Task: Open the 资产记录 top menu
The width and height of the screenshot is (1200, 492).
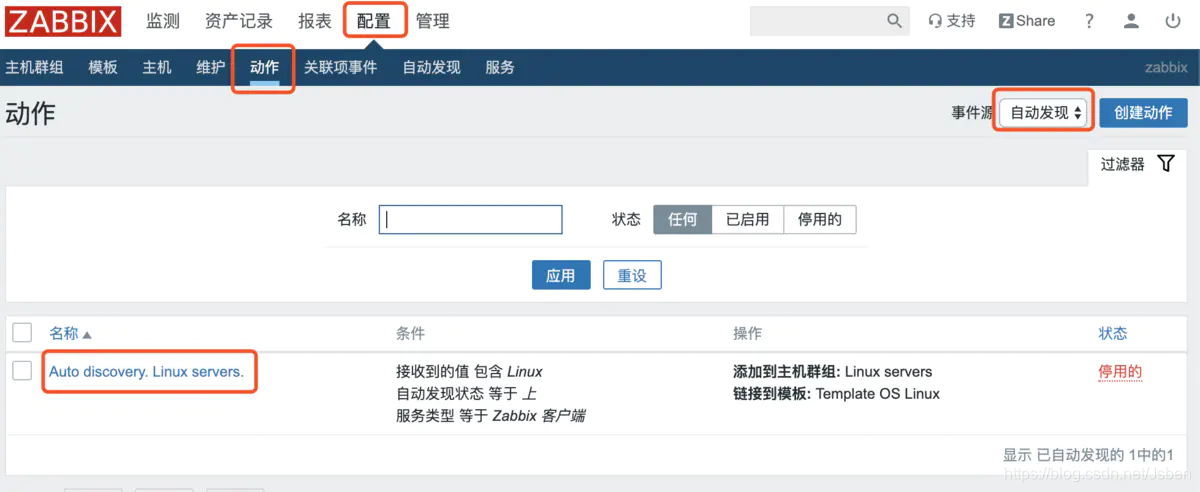Action: point(238,21)
